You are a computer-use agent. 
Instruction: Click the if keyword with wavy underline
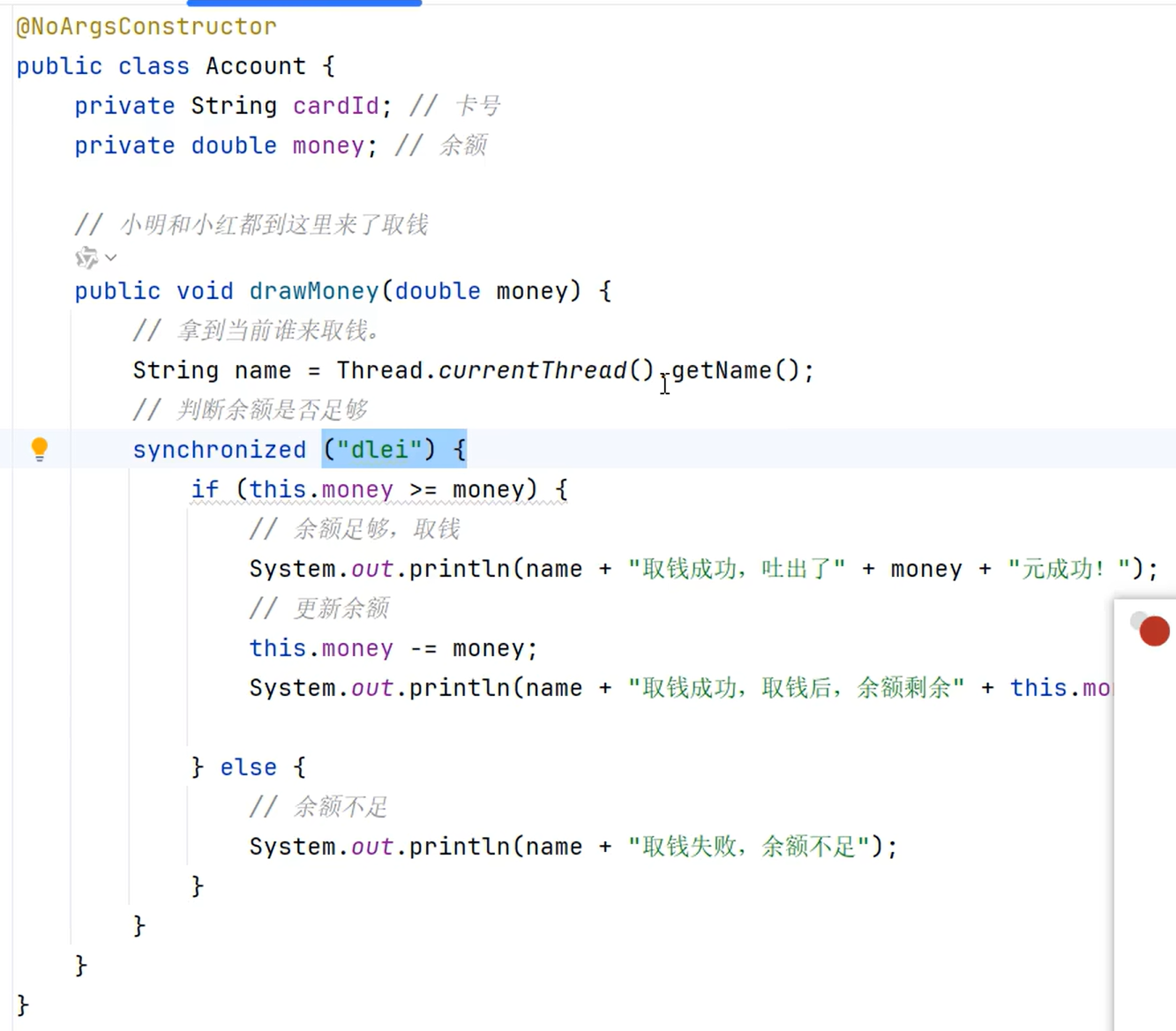point(205,489)
